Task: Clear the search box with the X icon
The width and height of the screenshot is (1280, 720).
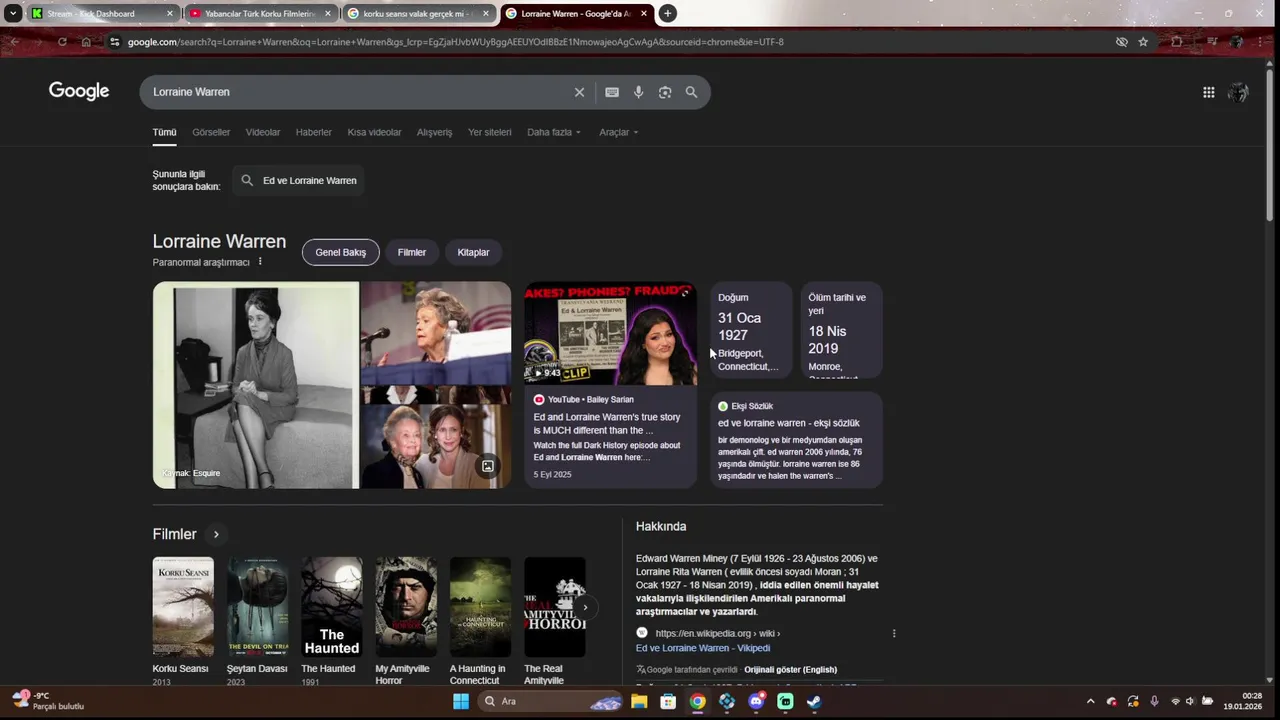Action: (x=579, y=92)
